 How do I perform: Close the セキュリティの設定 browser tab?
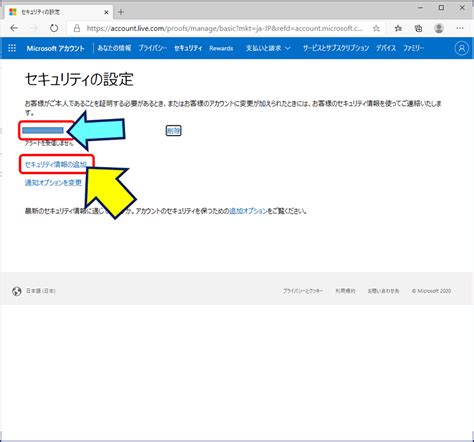coord(106,12)
